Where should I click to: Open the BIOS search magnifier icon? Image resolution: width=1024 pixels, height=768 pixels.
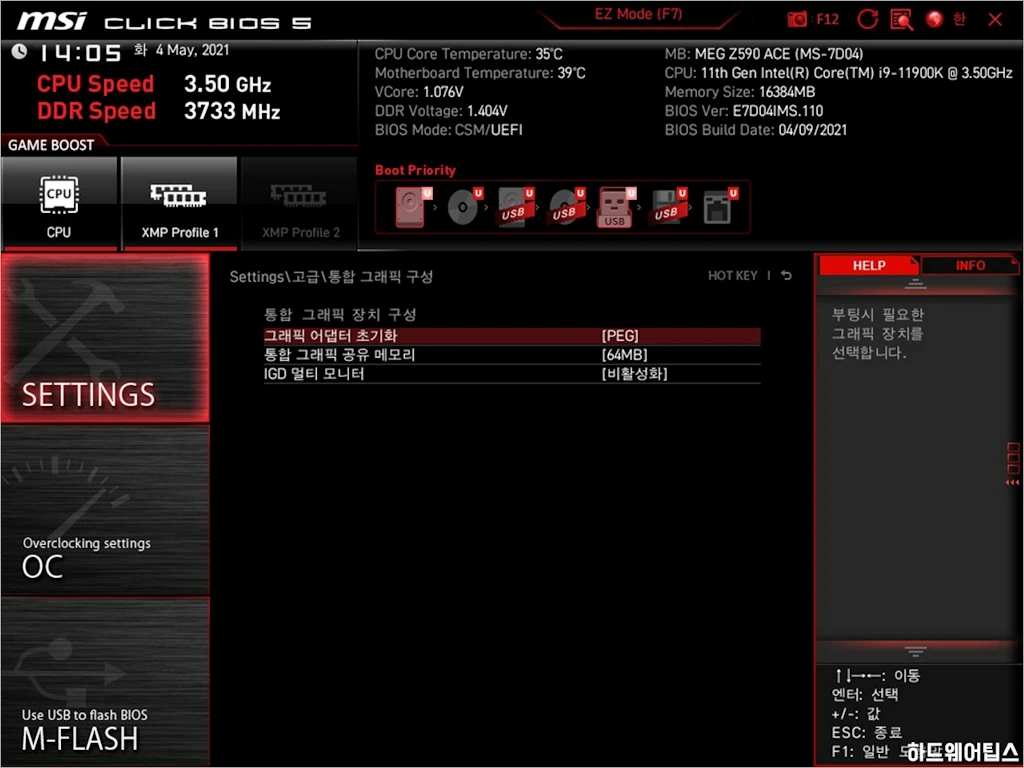[902, 20]
